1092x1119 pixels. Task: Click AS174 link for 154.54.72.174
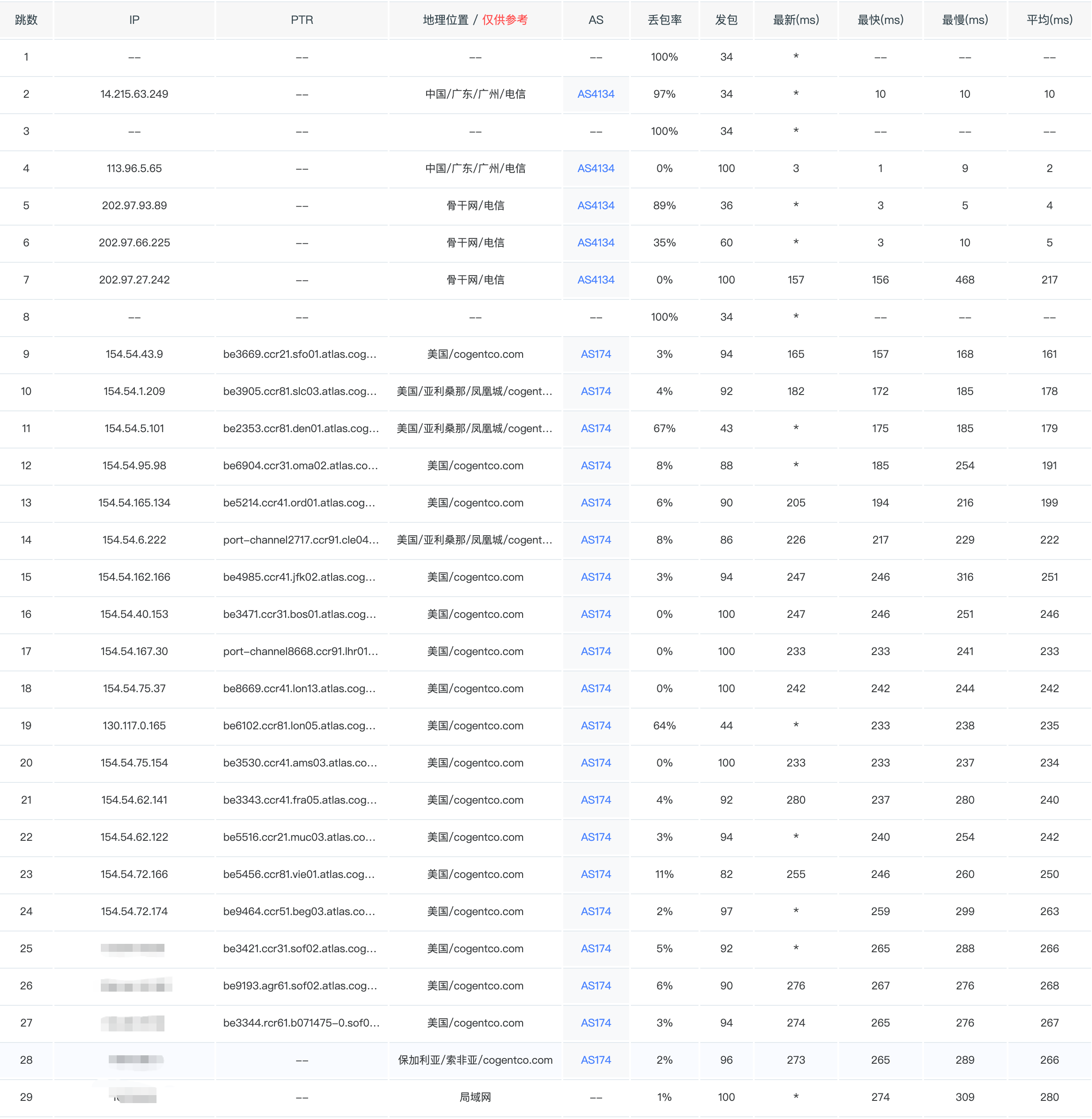[596, 911]
